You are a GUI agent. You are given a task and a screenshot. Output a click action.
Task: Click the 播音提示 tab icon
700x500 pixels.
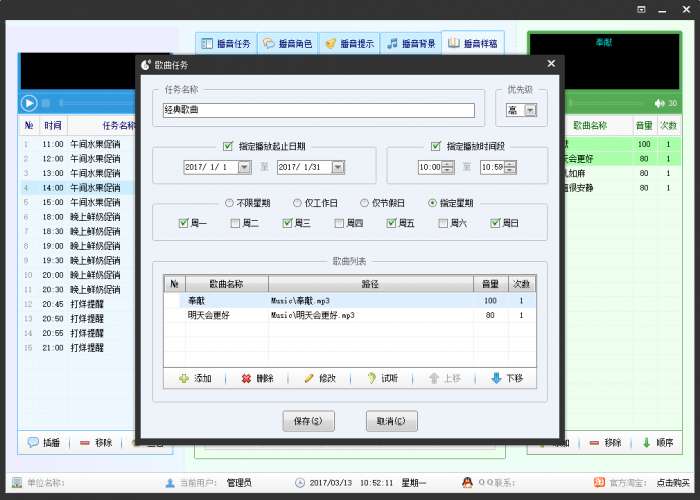[x=330, y=43]
